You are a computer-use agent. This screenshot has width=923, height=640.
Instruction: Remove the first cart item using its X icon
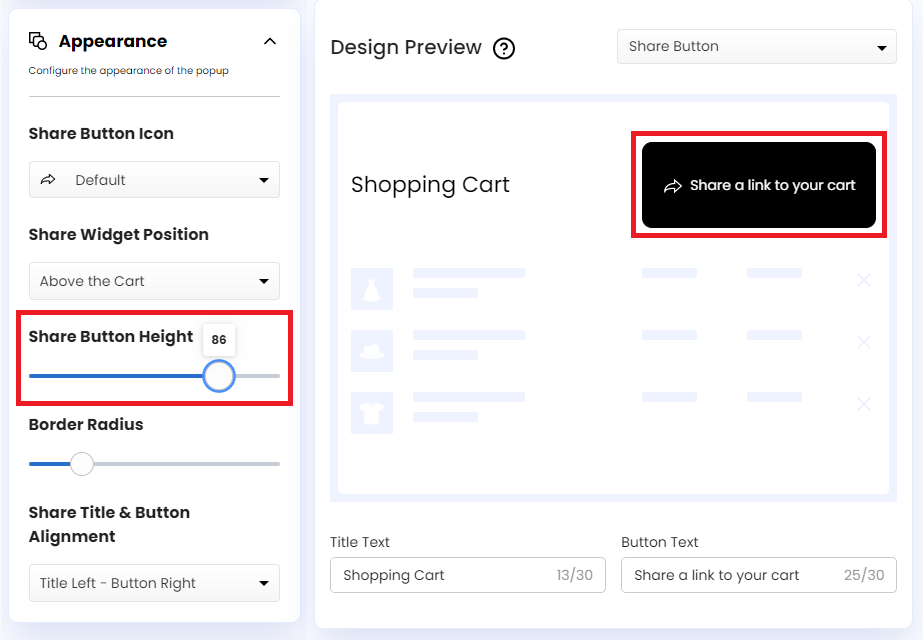coord(863,280)
